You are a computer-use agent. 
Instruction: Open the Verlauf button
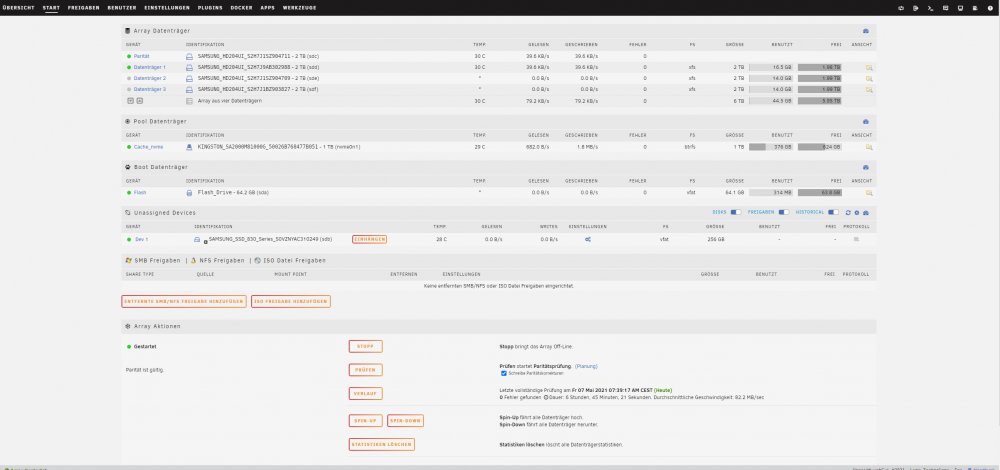[x=365, y=393]
